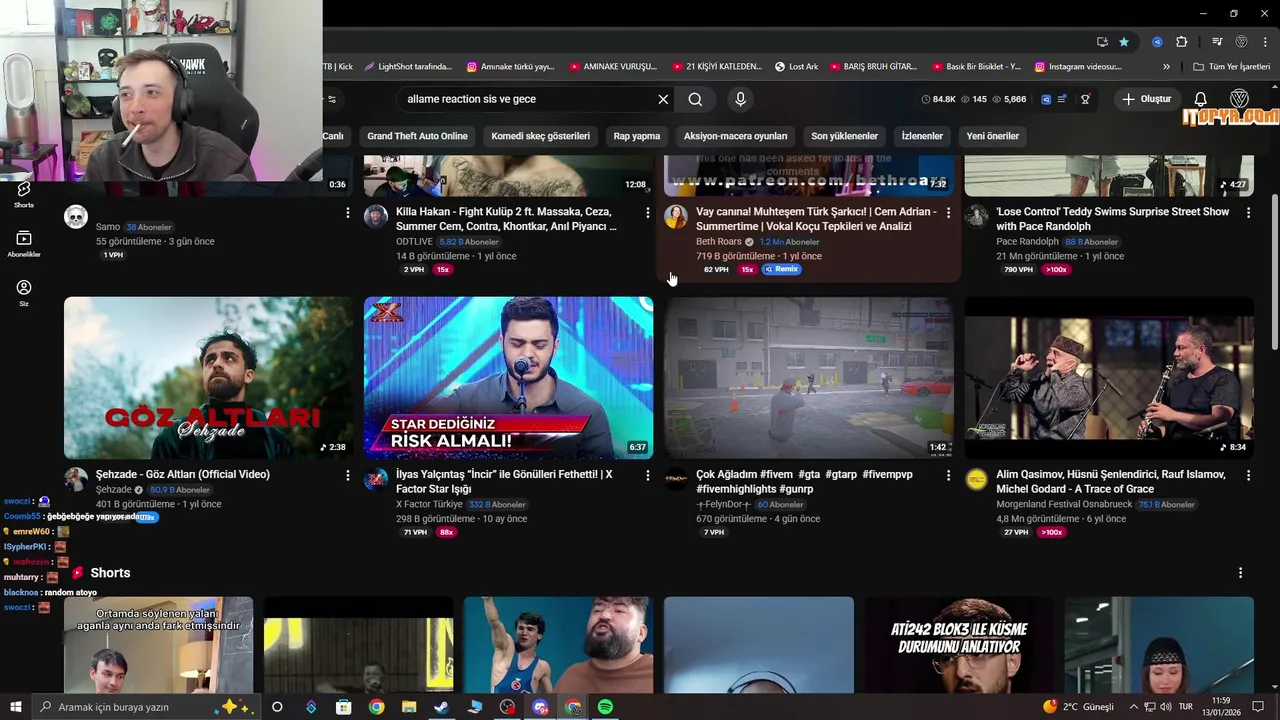
Task: Open the Samo channel name link
Action: pos(108,227)
